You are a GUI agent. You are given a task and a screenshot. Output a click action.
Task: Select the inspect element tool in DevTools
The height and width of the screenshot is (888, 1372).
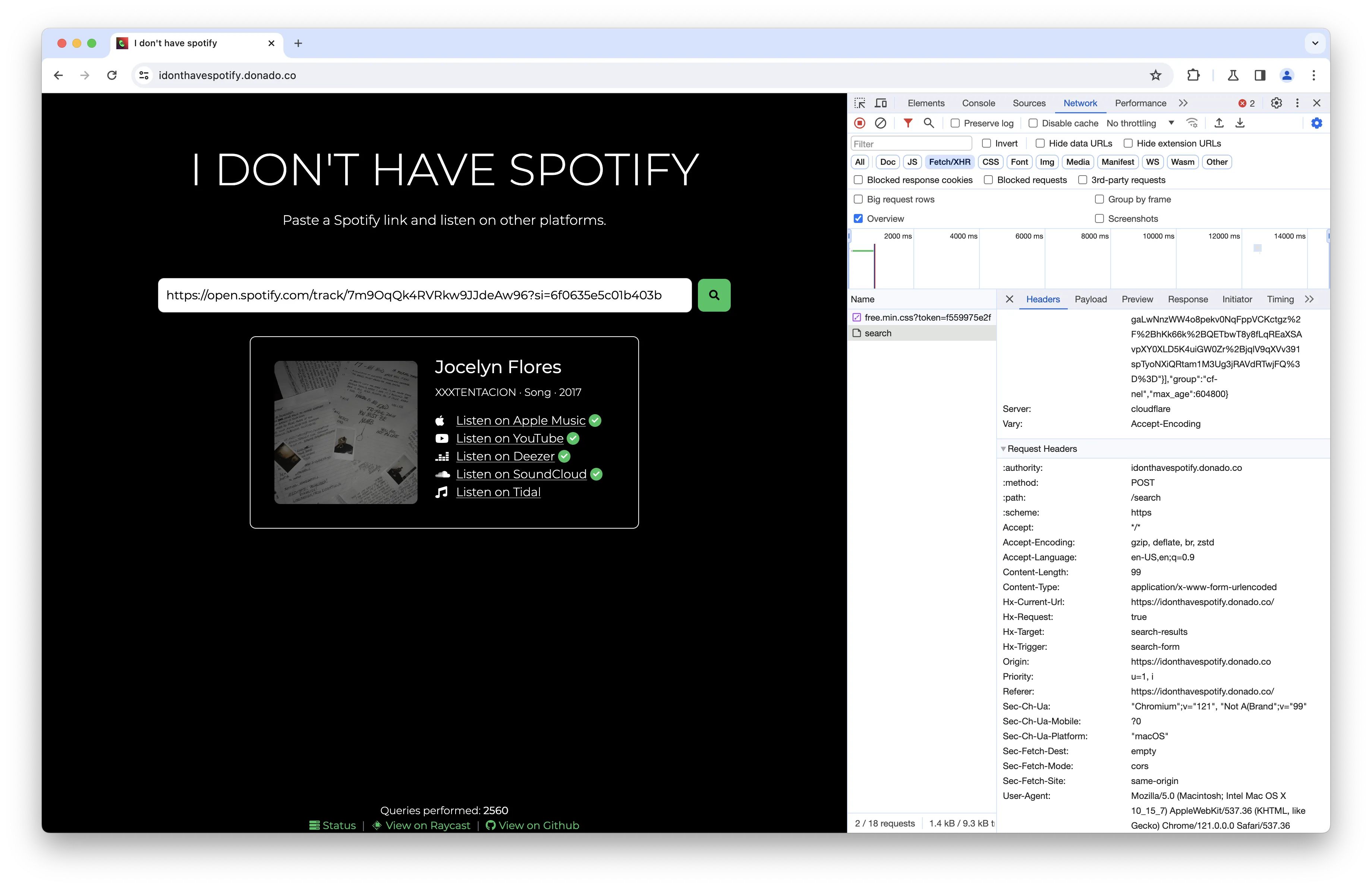coord(859,103)
